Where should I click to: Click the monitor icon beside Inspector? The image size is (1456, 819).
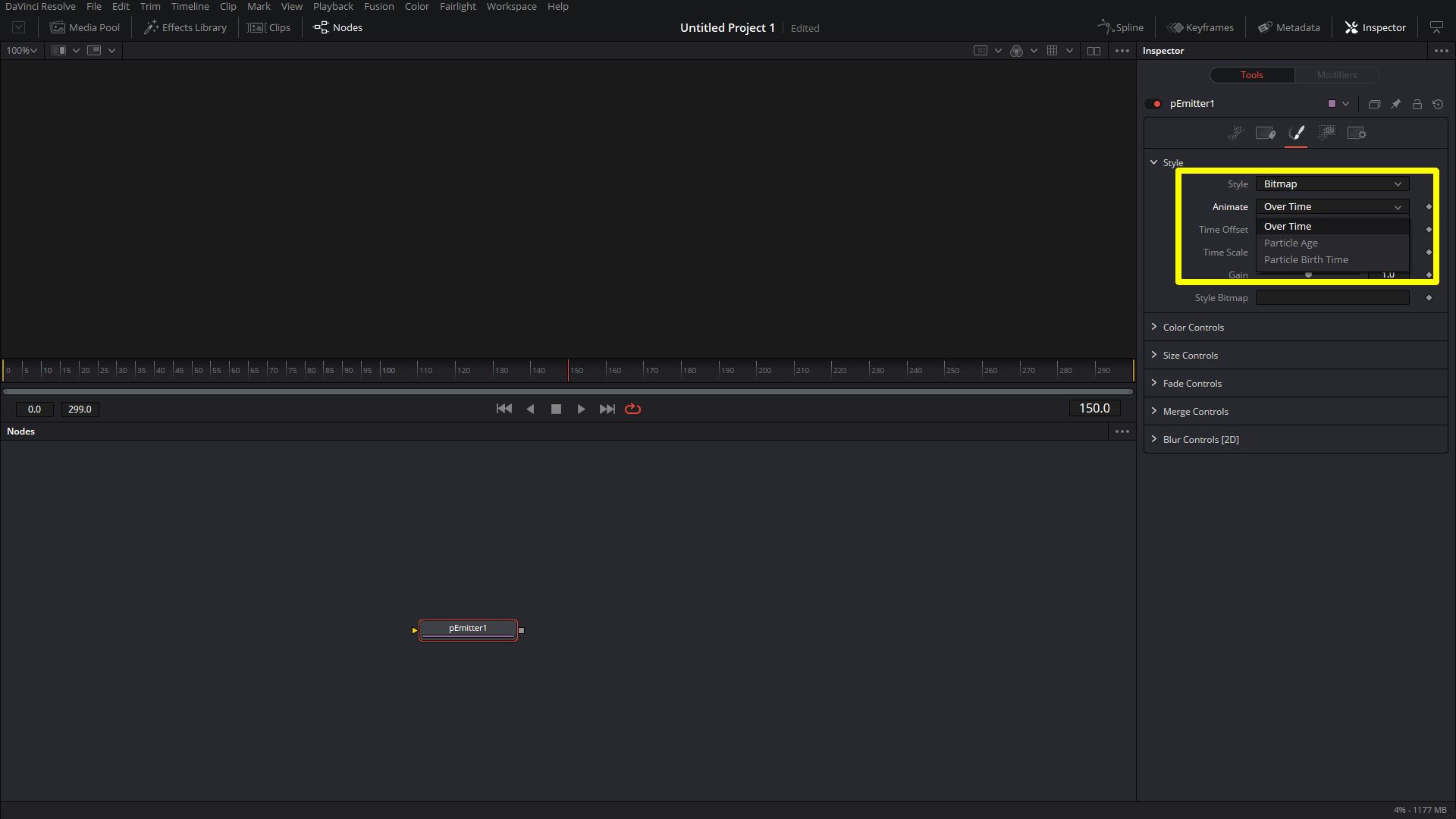[1436, 27]
